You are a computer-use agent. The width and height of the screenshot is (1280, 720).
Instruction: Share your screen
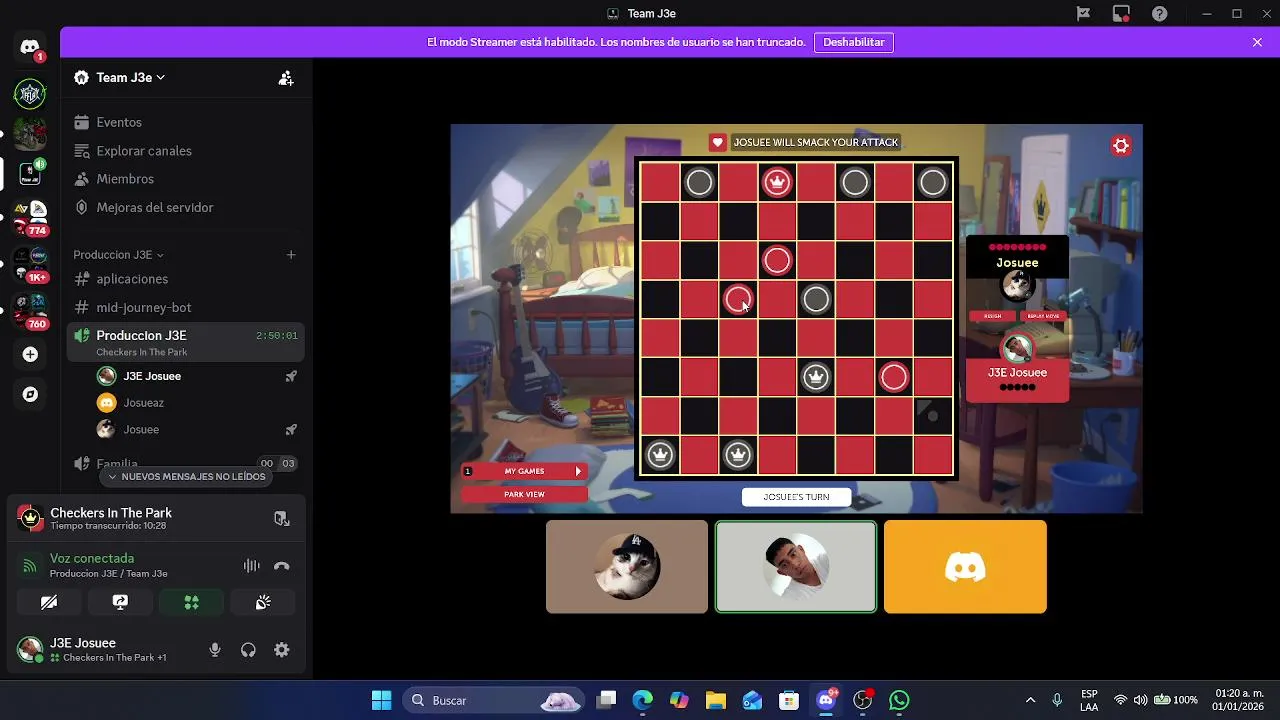120,602
